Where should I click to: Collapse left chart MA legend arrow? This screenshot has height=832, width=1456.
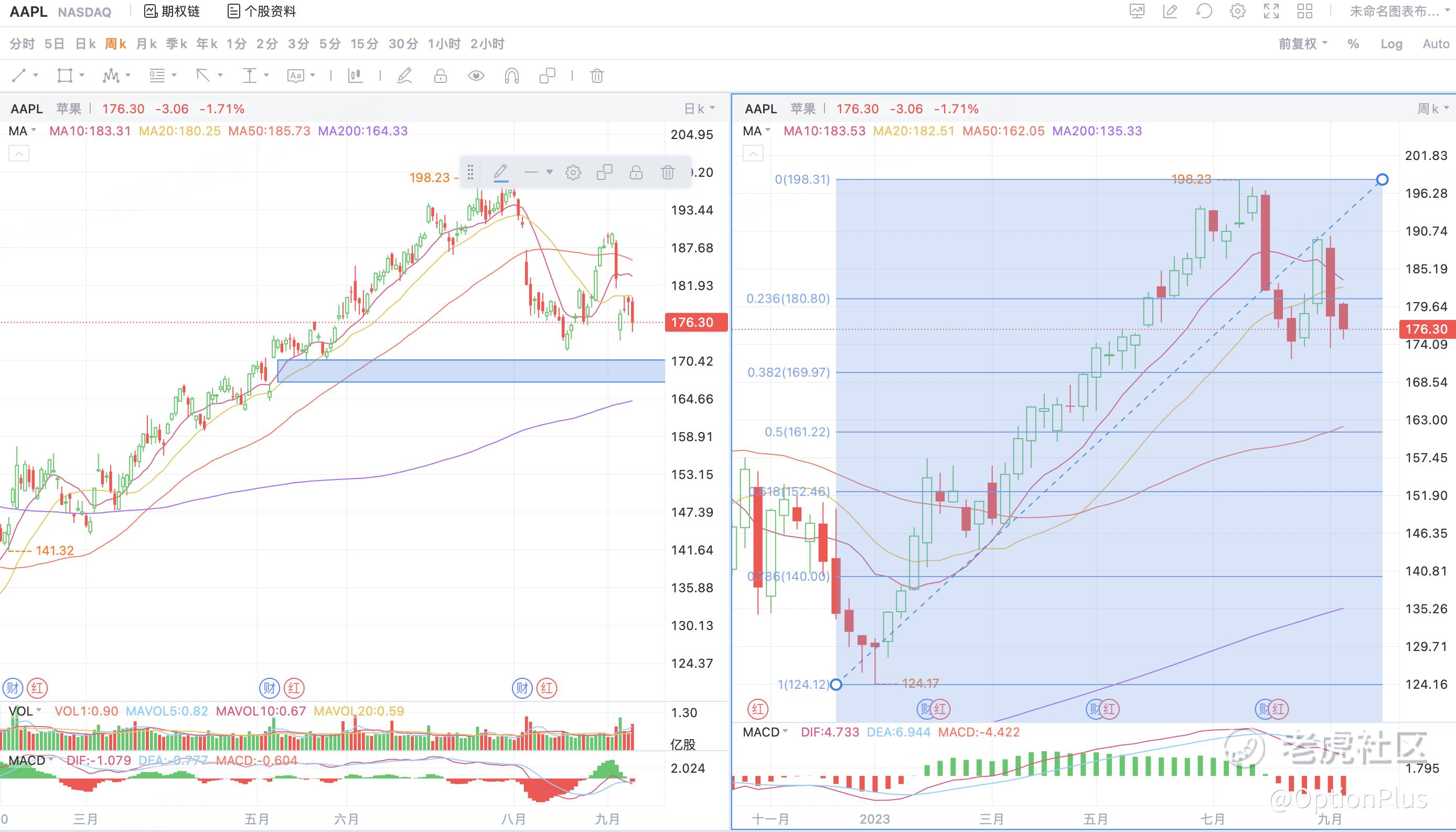(19, 154)
